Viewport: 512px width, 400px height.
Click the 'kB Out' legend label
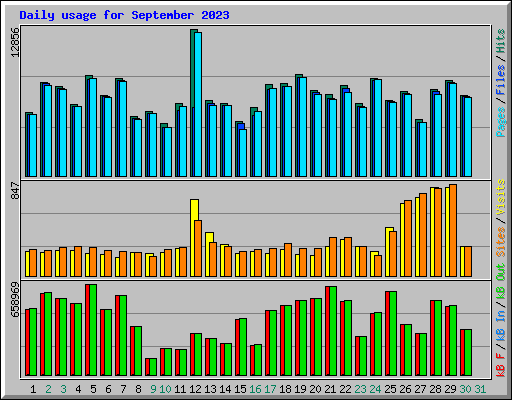[501, 282]
